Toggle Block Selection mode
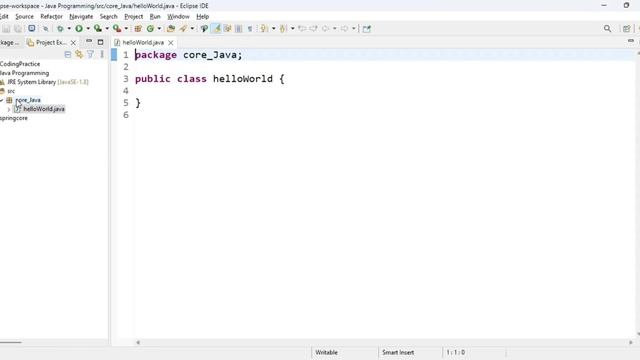 pyautogui.click(x=239, y=29)
